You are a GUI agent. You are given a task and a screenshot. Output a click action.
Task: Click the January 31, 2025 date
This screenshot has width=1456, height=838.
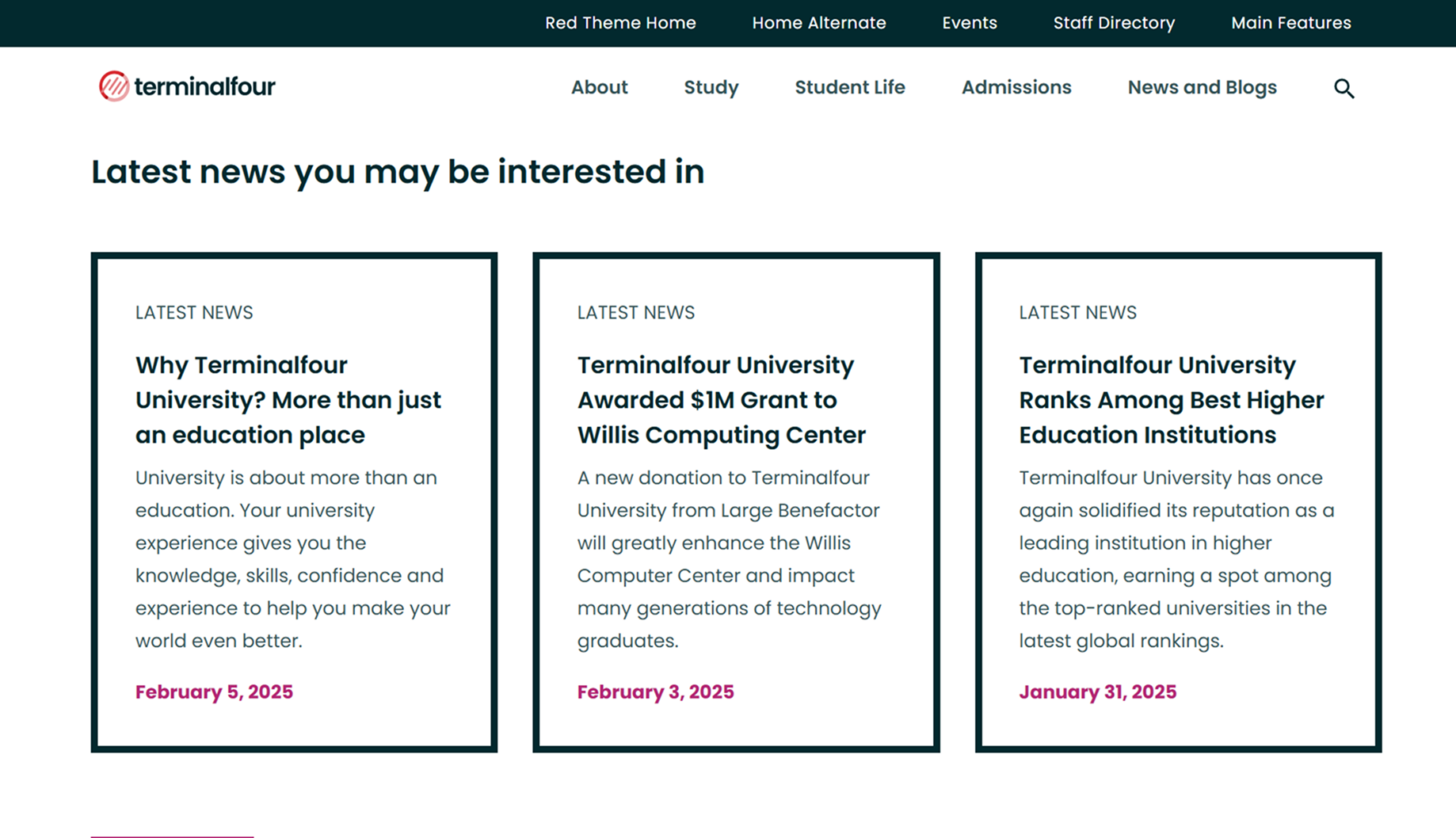pos(1097,691)
